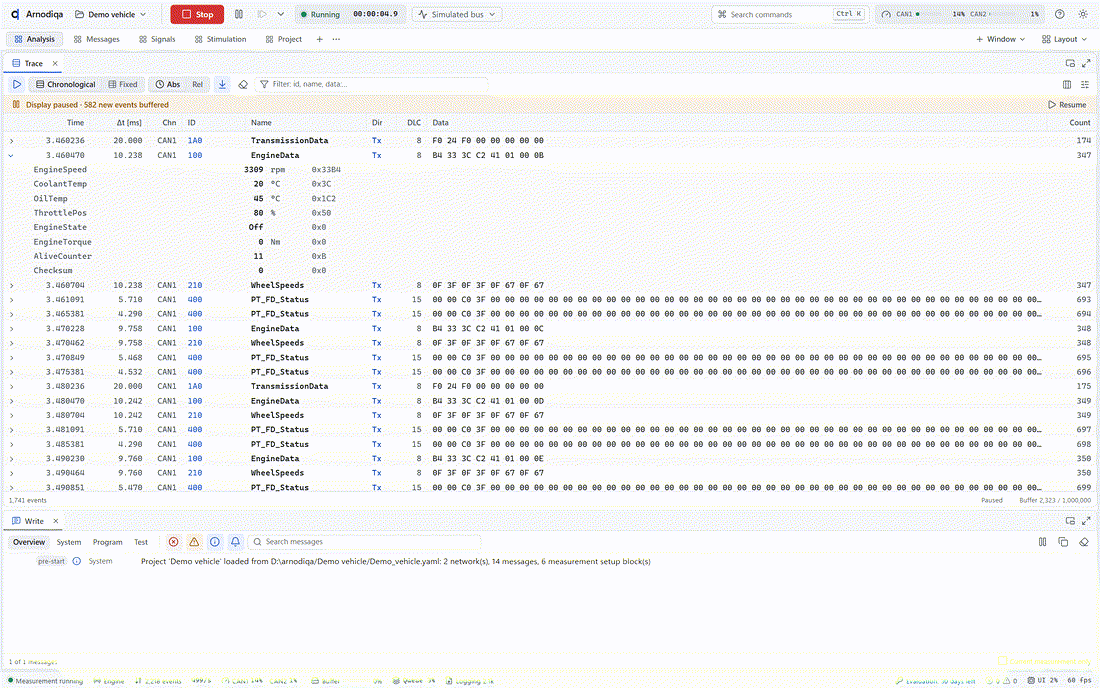Pop out the Trace panel

(1070, 63)
